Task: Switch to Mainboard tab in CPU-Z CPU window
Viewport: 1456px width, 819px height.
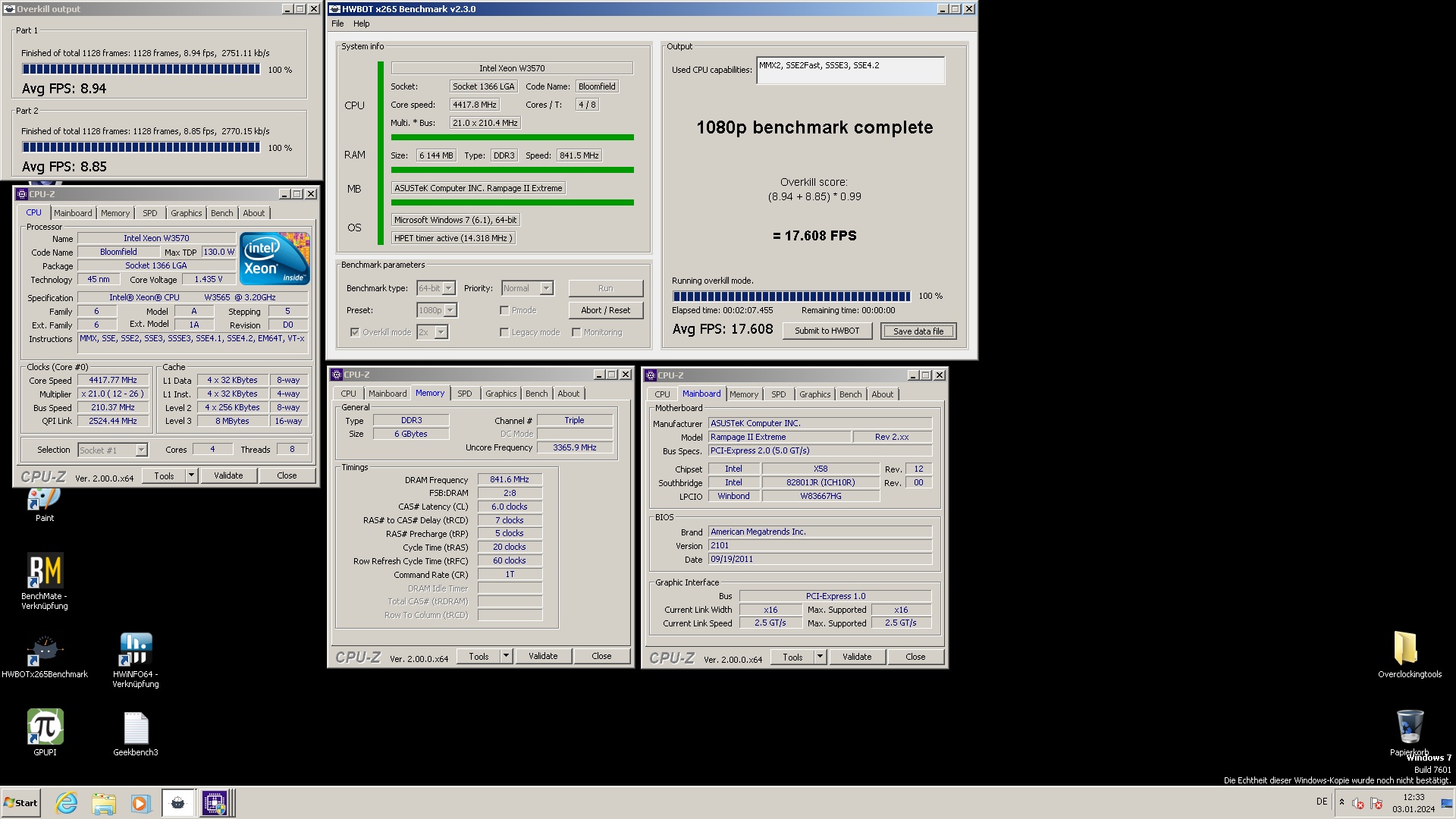Action: click(73, 213)
